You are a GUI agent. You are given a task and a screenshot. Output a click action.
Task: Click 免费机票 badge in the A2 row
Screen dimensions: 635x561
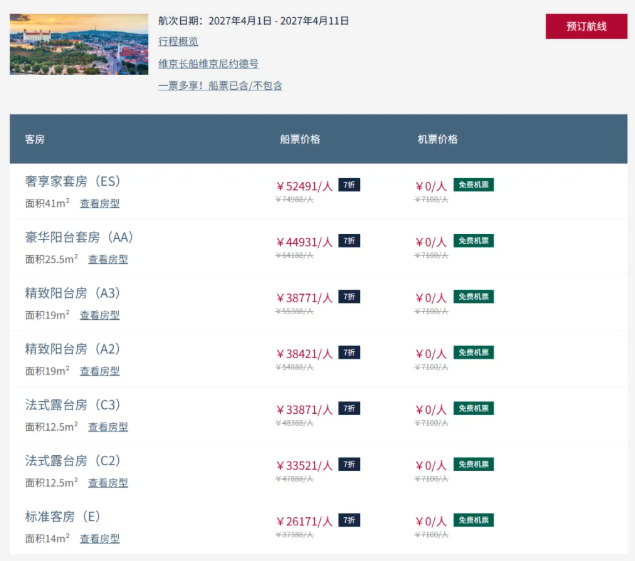tap(473, 352)
